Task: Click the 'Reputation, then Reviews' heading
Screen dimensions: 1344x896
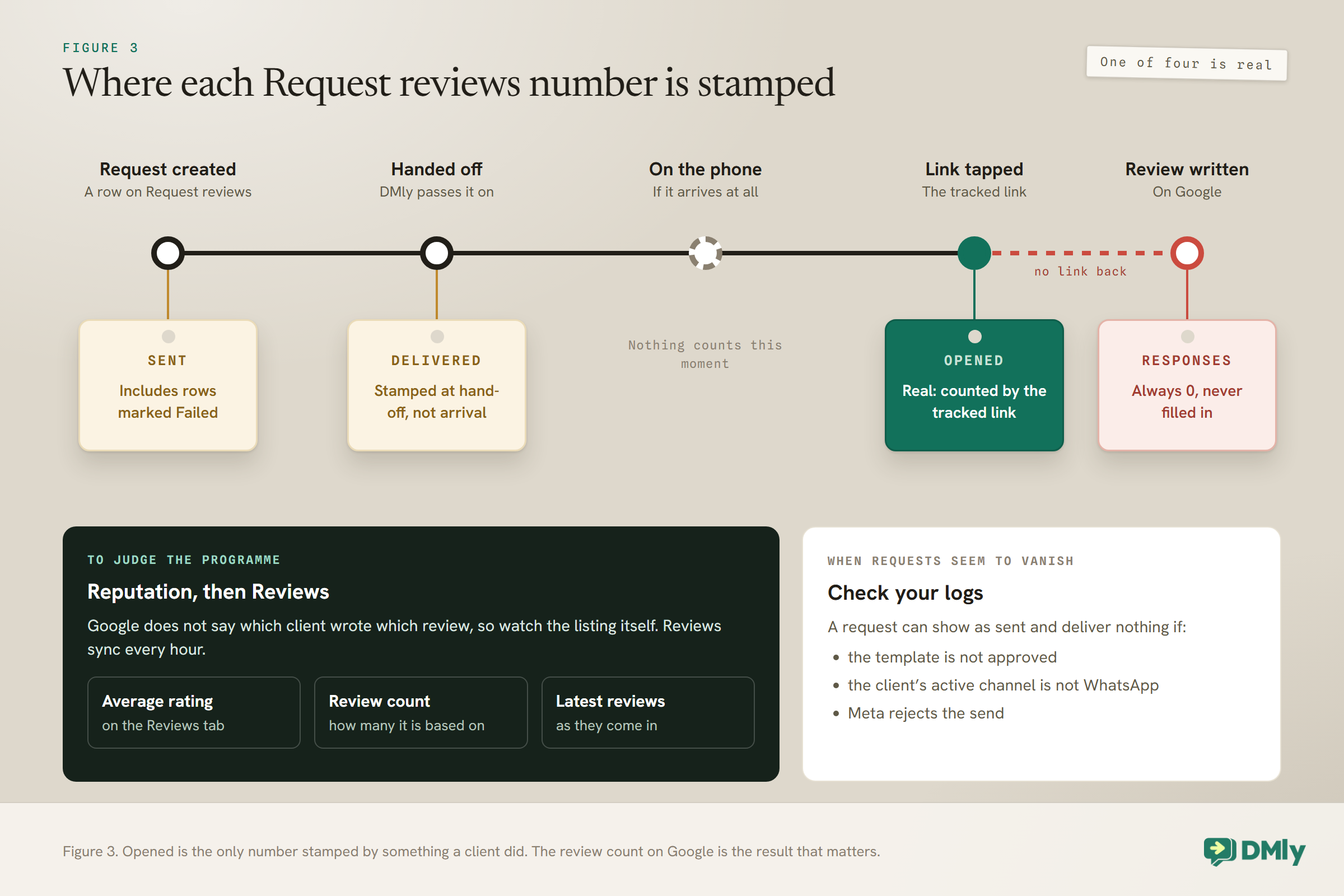Action: 208,592
